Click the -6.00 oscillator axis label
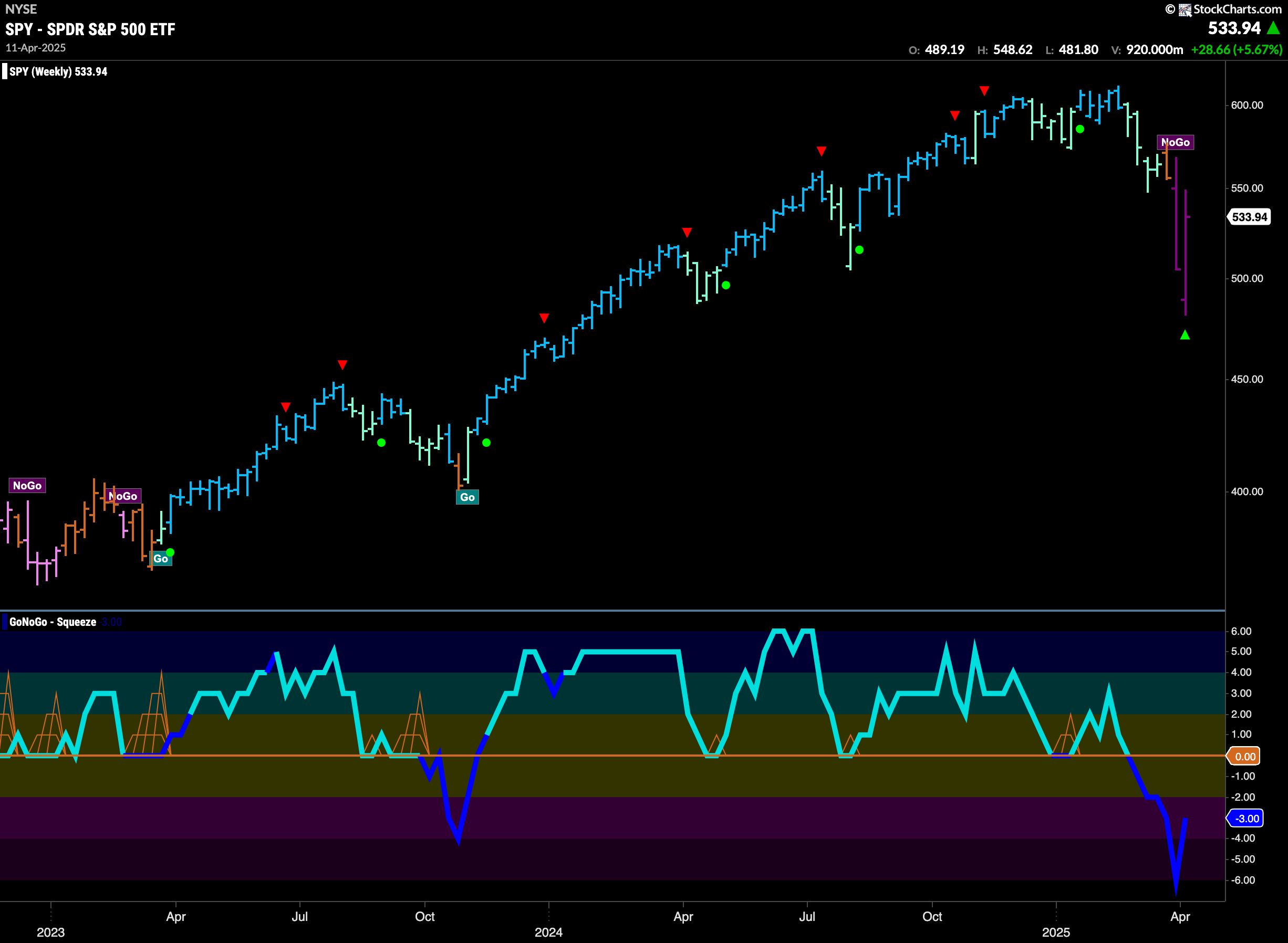The width and height of the screenshot is (1288, 943). click(1242, 879)
